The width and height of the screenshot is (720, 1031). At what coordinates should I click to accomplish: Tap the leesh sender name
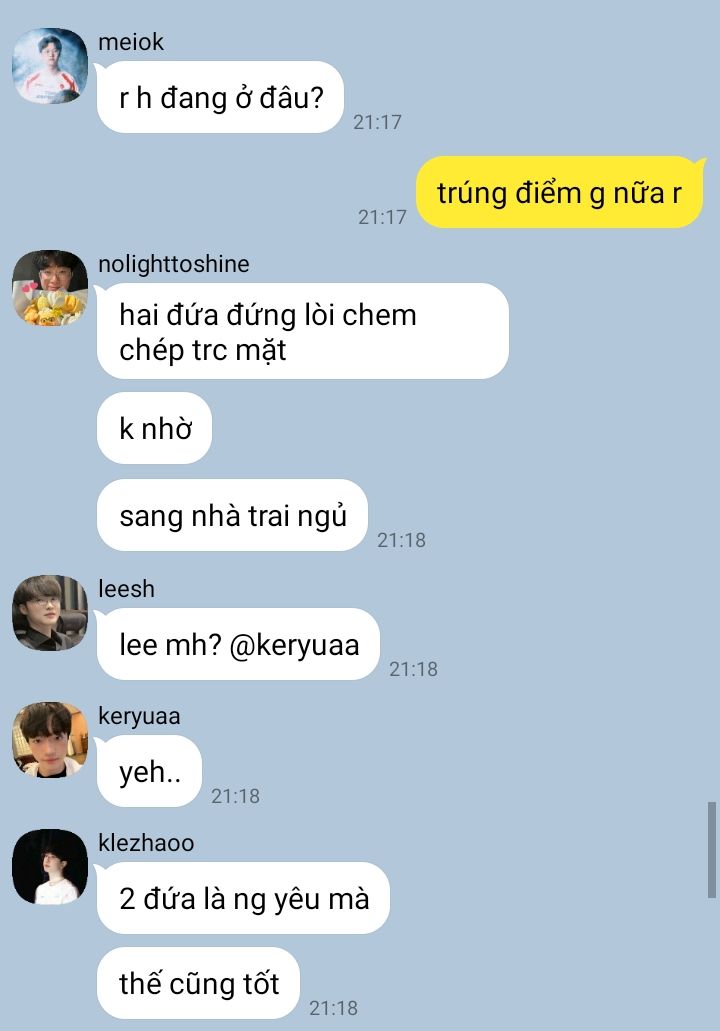pos(126,589)
